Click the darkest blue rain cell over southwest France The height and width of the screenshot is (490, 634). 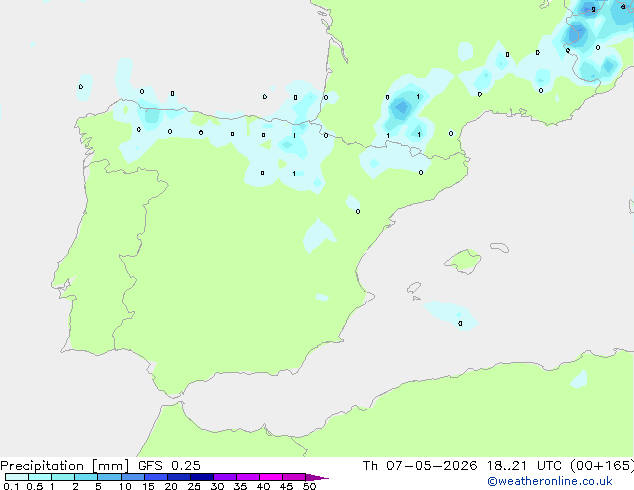(x=402, y=108)
